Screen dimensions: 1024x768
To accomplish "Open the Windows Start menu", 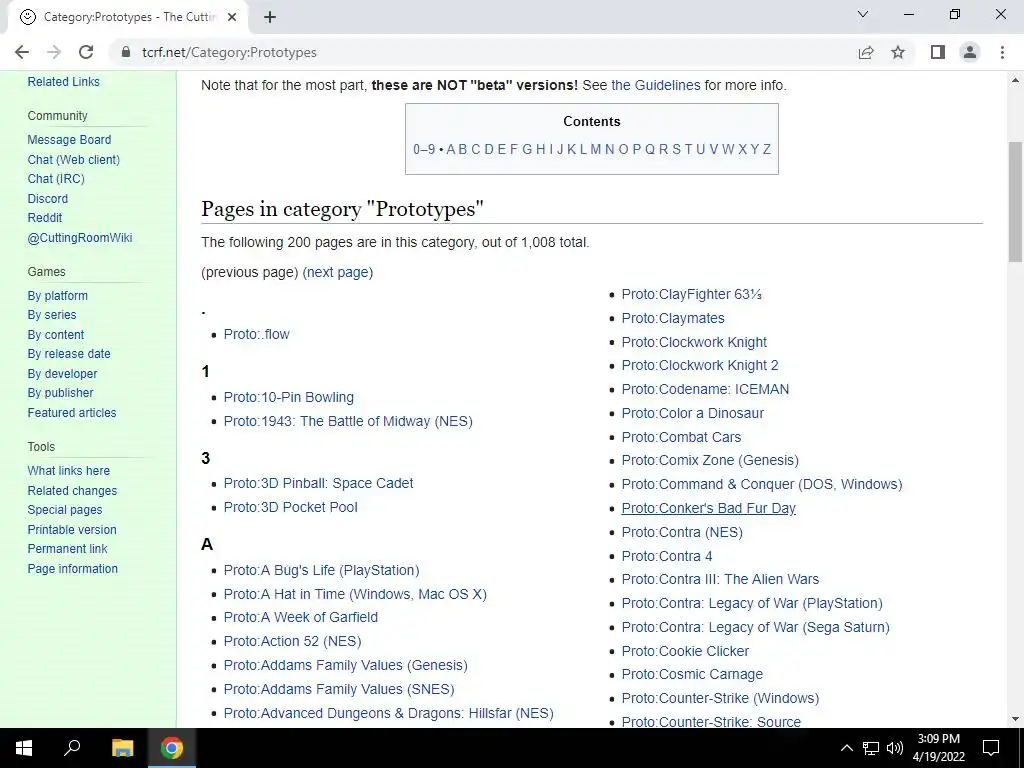I will (x=24, y=748).
